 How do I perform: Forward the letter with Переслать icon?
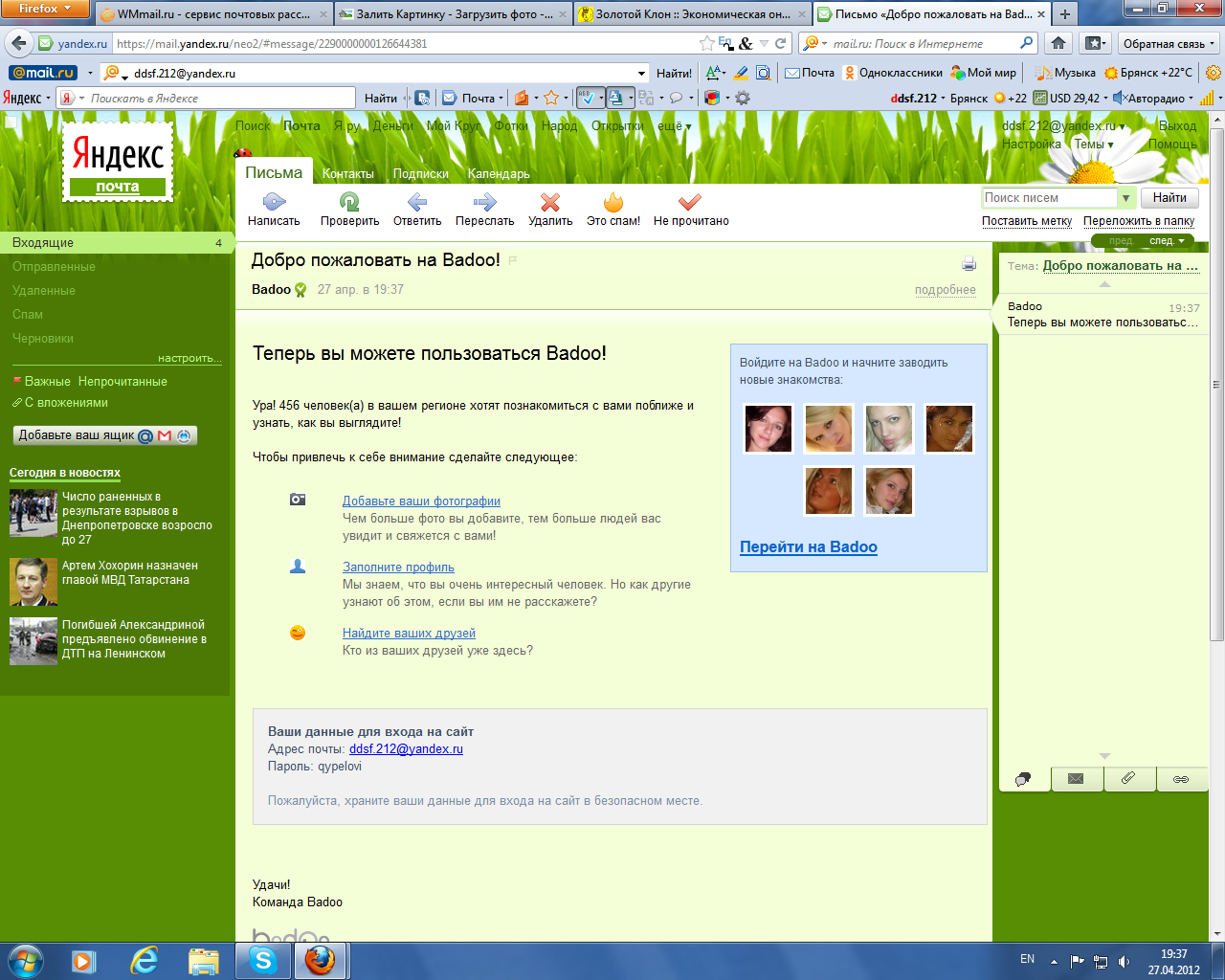coord(484,202)
